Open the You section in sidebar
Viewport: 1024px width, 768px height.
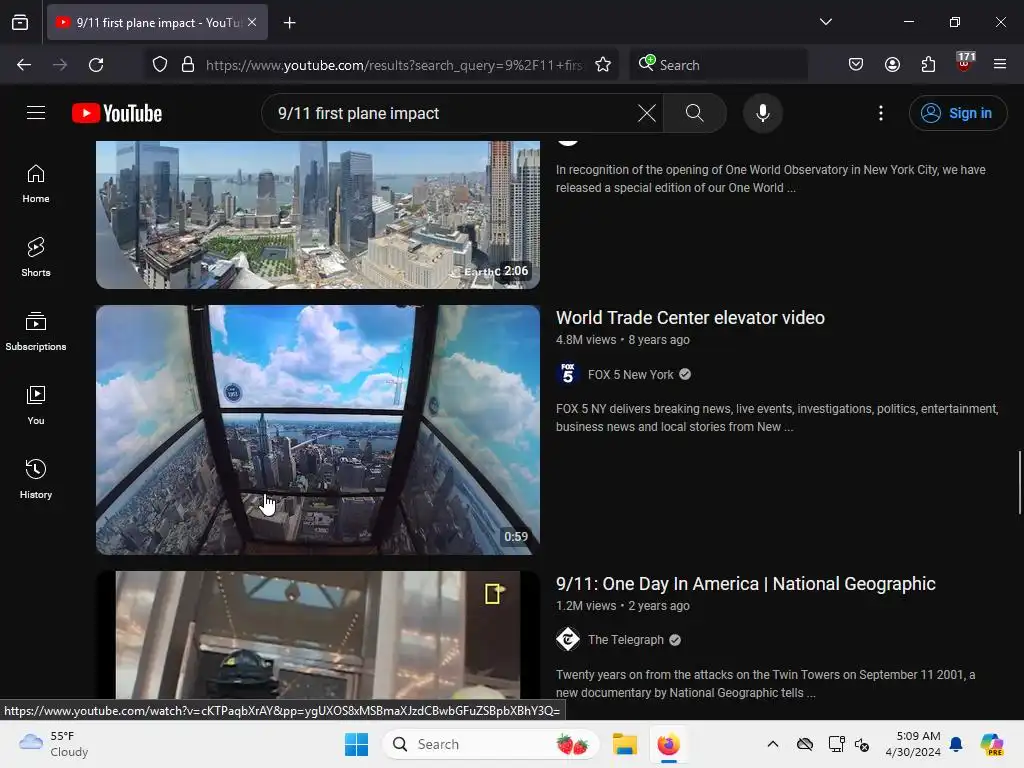tap(36, 406)
